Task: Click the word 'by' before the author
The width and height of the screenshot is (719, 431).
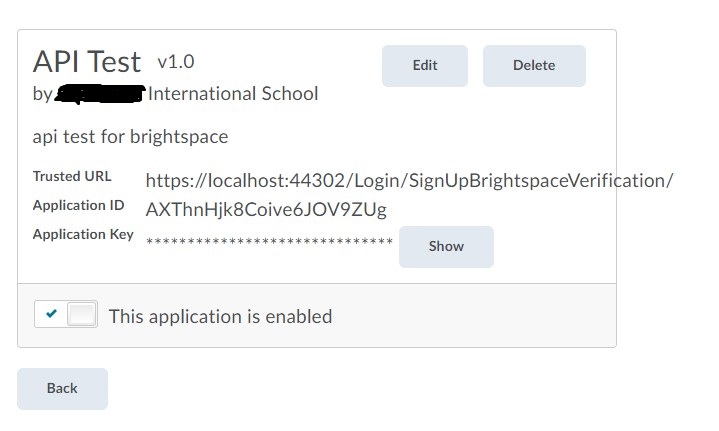Action: [x=43, y=94]
